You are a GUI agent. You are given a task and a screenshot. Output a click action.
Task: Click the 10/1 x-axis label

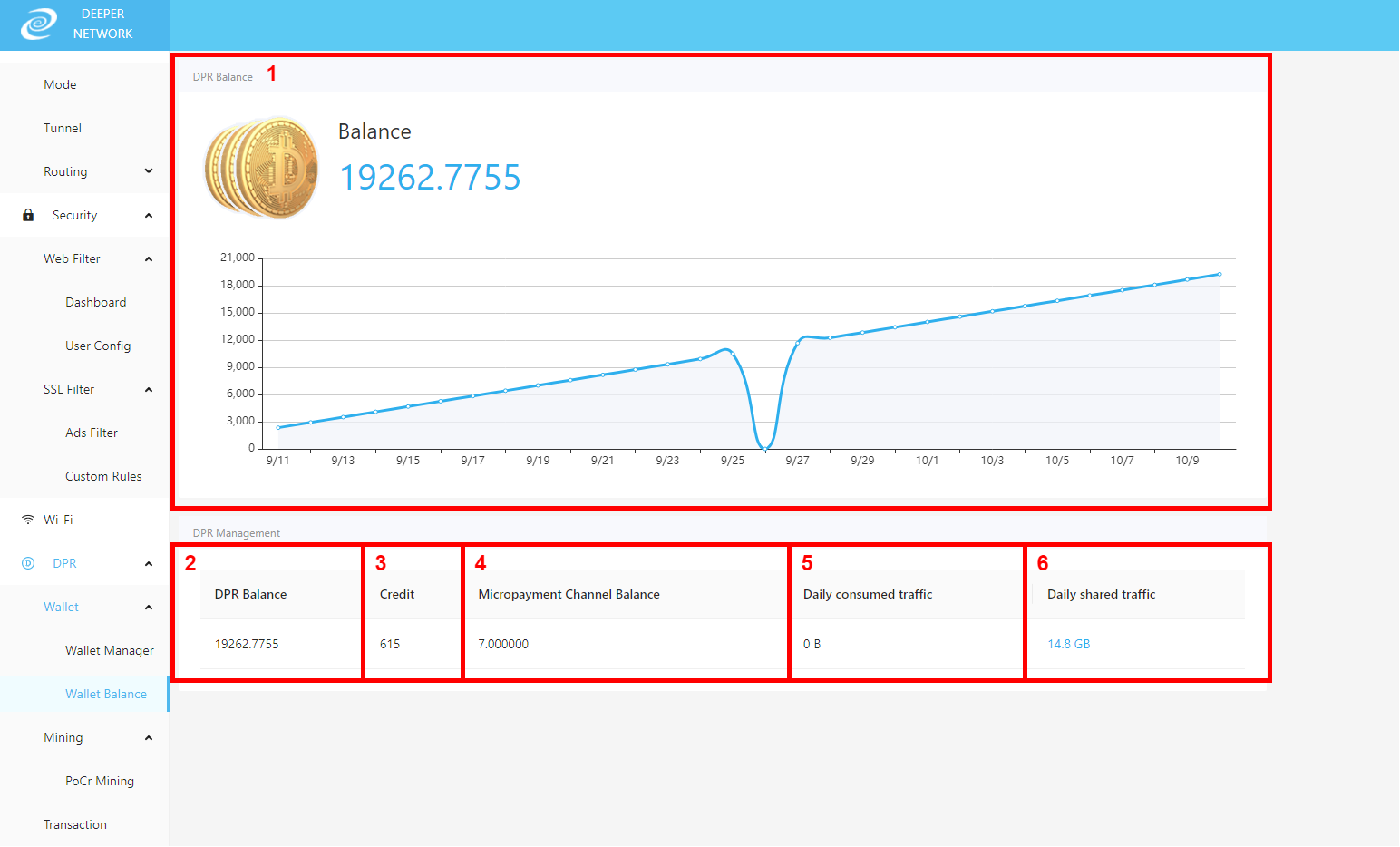(928, 461)
